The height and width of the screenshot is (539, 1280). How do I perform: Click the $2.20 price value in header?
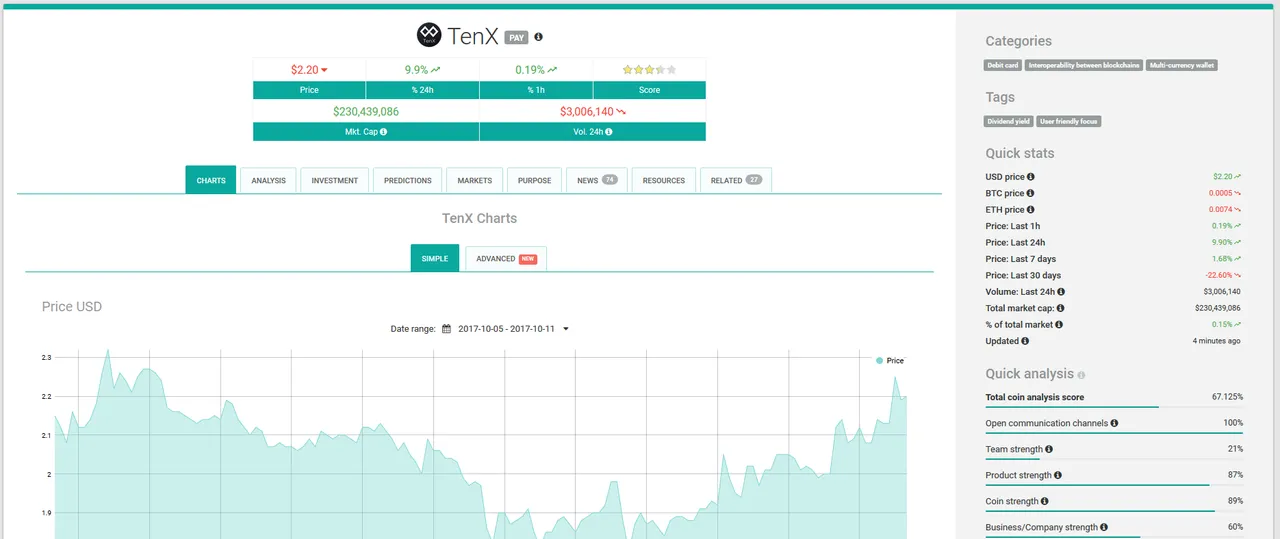tap(304, 70)
